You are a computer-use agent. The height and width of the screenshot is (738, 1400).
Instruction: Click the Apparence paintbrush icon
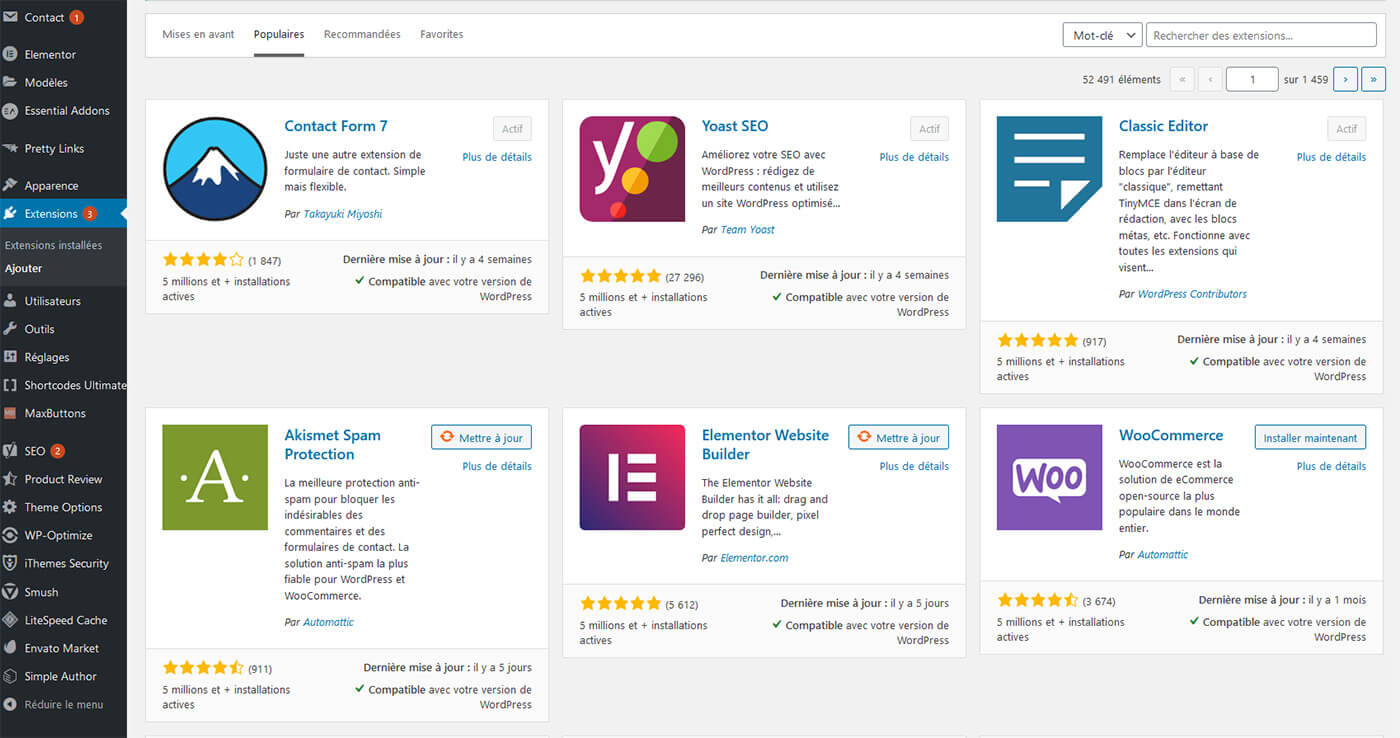point(10,185)
